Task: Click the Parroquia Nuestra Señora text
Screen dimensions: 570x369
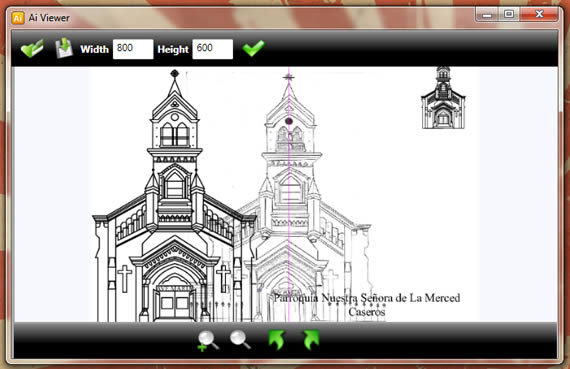Action: coord(367,298)
